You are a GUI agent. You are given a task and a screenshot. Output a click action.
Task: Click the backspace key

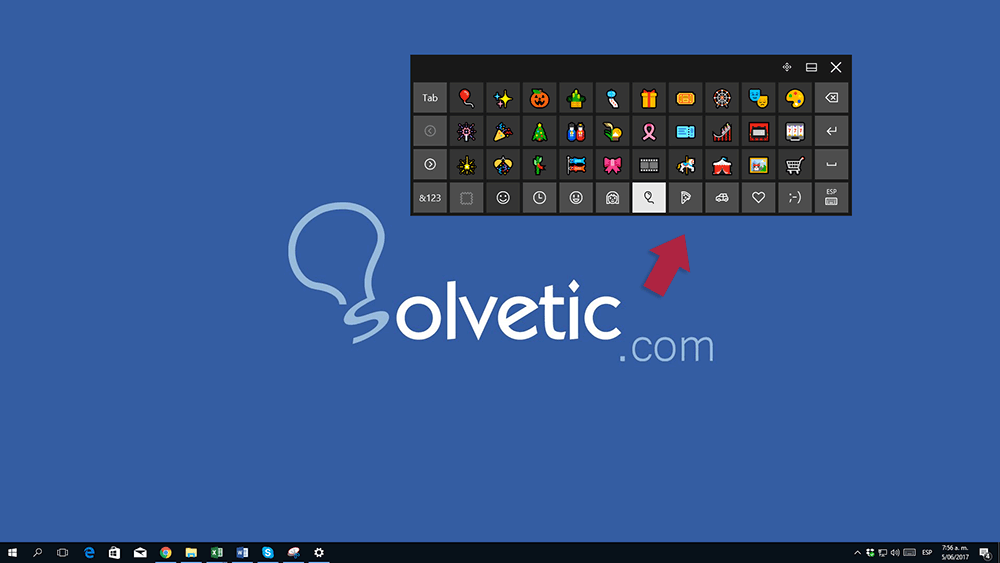click(832, 98)
